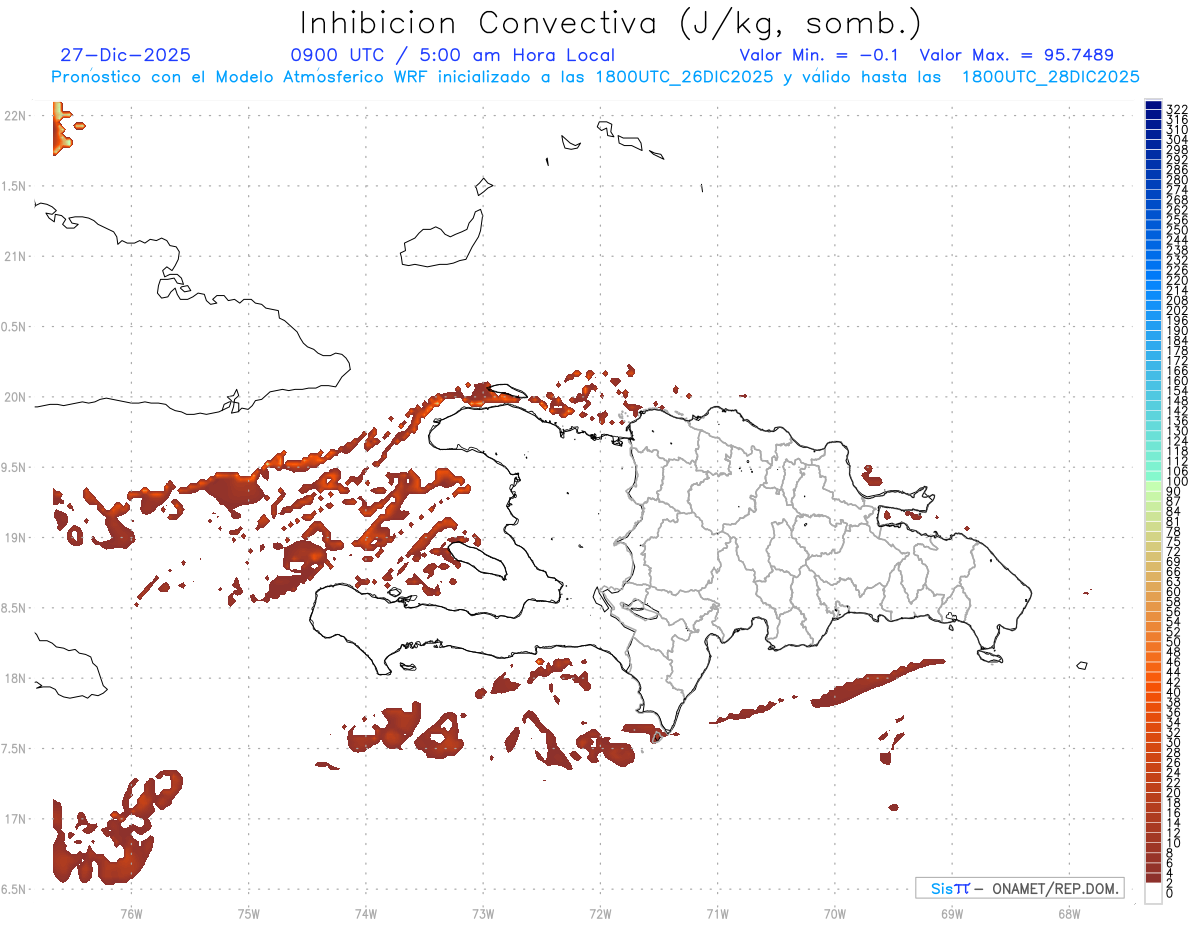Select the "Valor Min. = -0.1" text
This screenshot has width=1200, height=927.
pos(819,55)
